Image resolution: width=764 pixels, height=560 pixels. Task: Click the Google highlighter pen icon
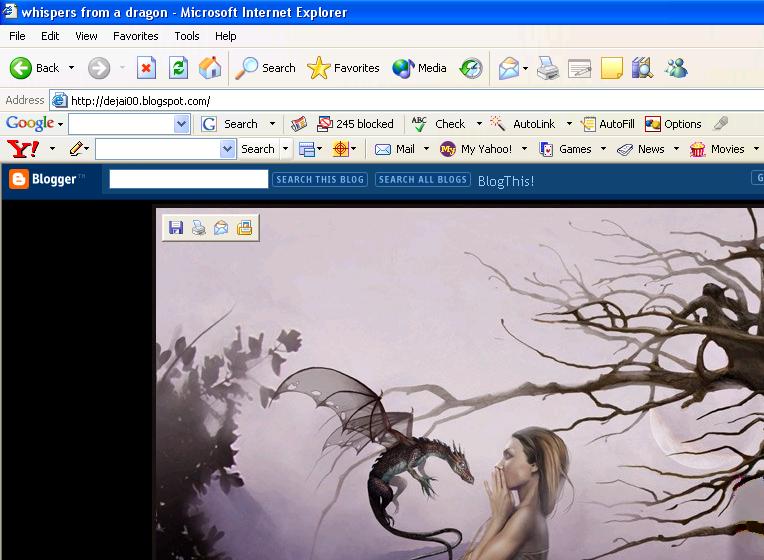[721, 123]
